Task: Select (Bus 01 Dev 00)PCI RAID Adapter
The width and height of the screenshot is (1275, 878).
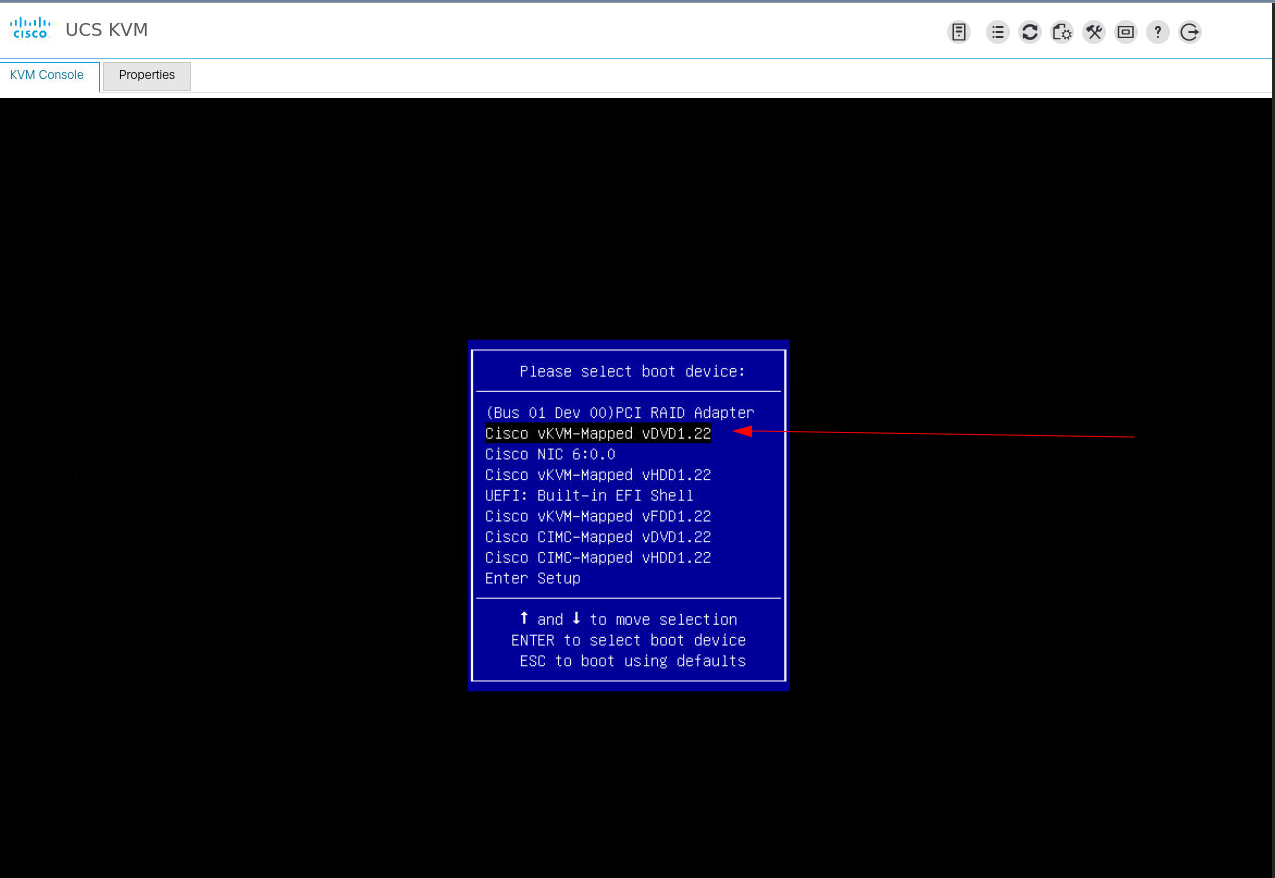Action: [x=620, y=413]
